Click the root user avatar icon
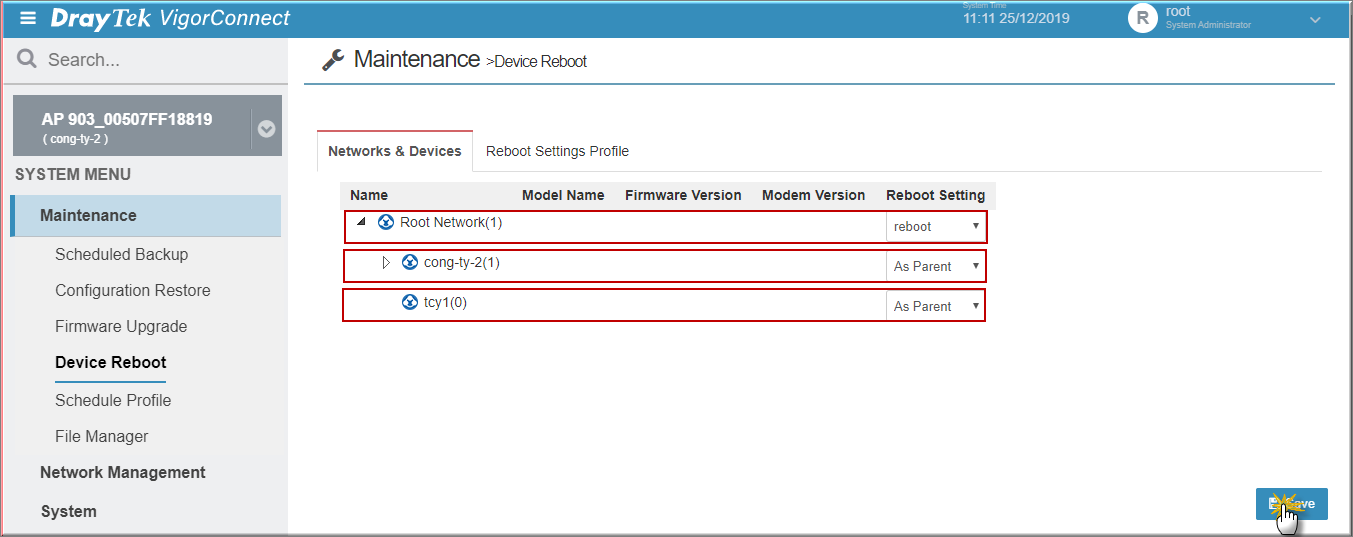Viewport: 1353px width, 537px height. (x=1142, y=18)
